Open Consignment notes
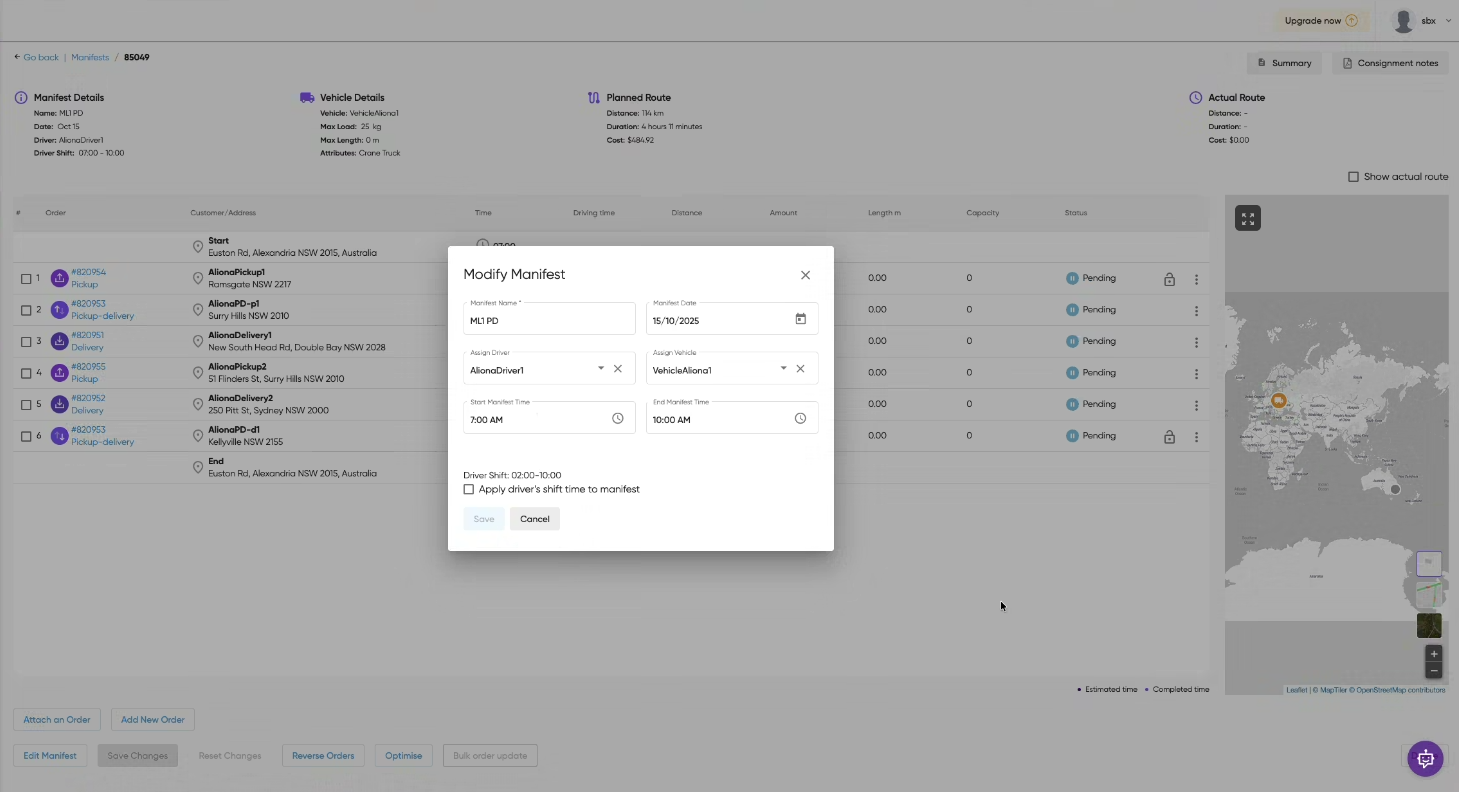The height and width of the screenshot is (792, 1459). point(1389,63)
